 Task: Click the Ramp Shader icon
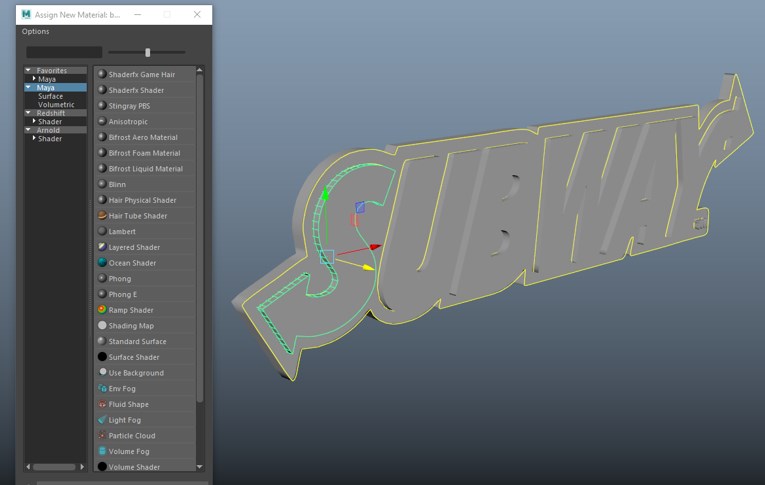click(102, 309)
